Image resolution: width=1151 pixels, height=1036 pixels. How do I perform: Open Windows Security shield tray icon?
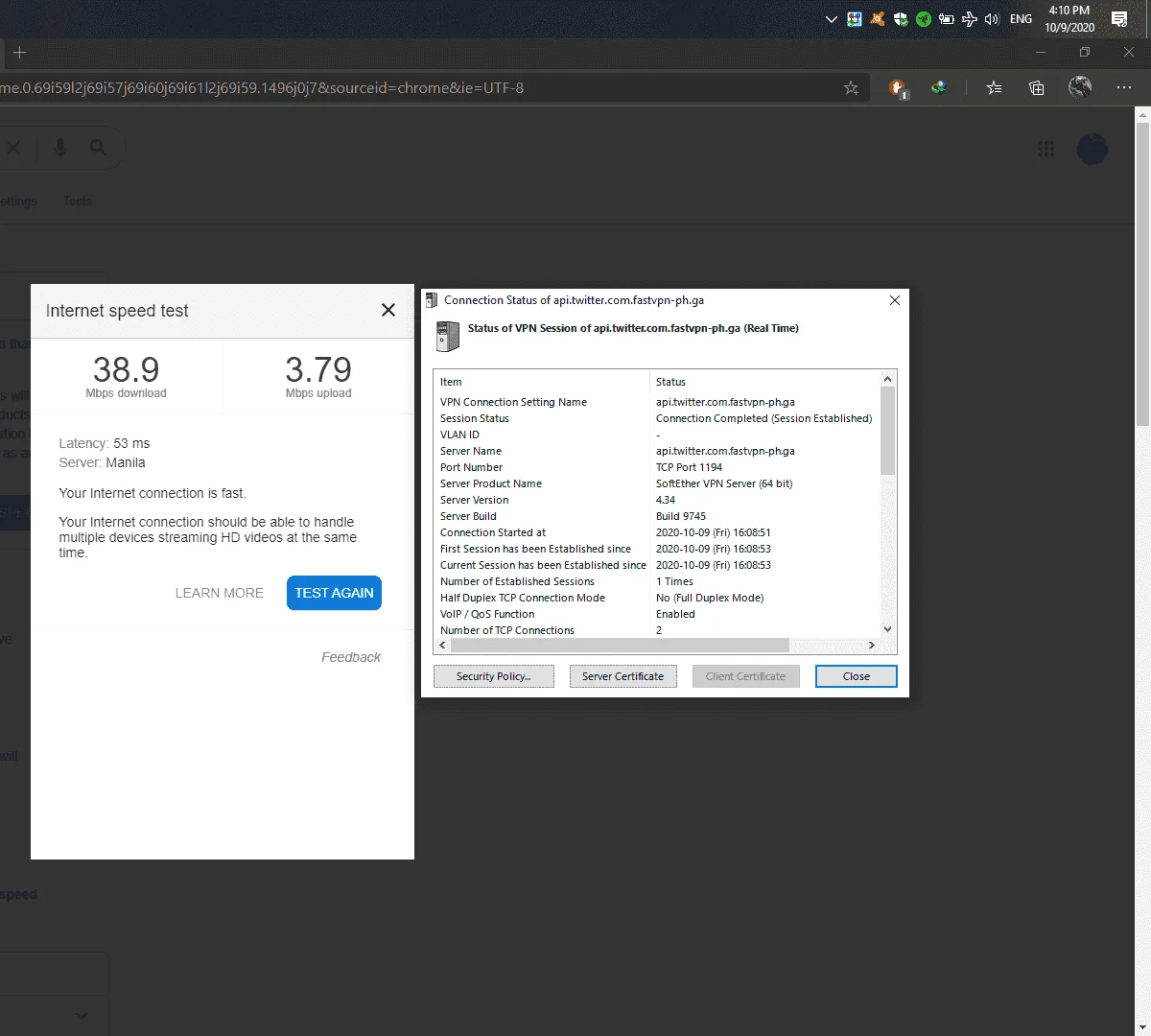pos(901,19)
